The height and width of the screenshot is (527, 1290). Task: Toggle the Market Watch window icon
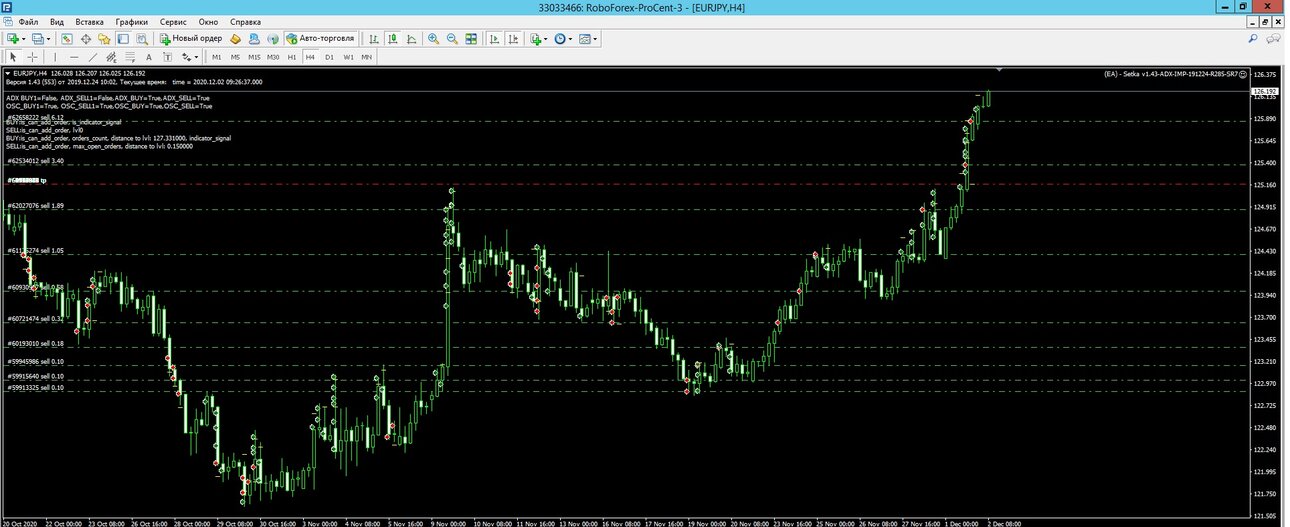tap(67, 39)
